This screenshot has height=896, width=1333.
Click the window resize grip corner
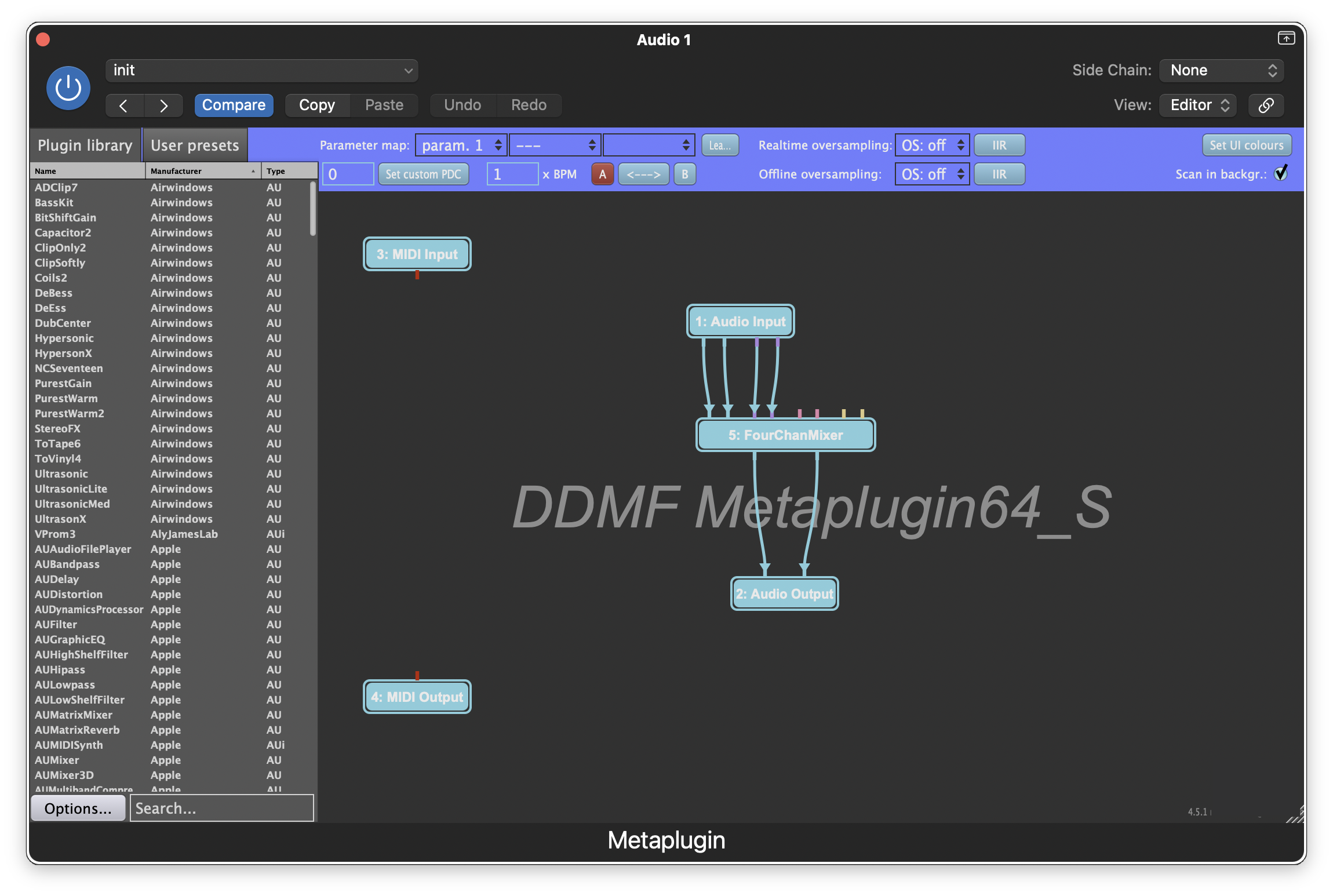1296,814
